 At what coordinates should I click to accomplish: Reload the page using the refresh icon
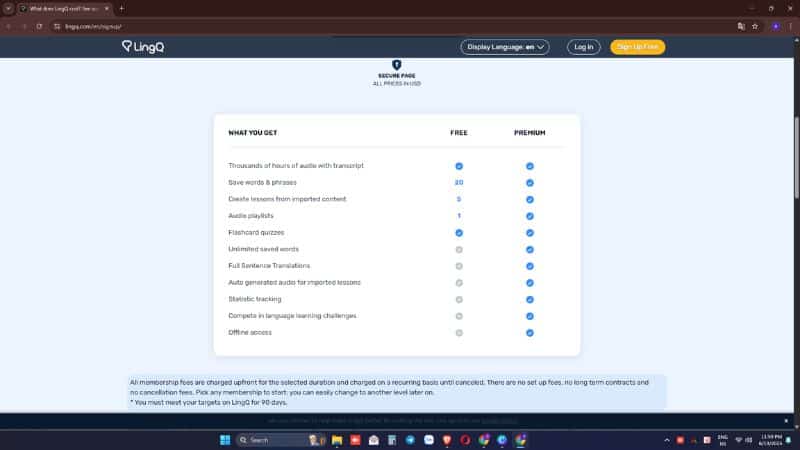(x=39, y=26)
